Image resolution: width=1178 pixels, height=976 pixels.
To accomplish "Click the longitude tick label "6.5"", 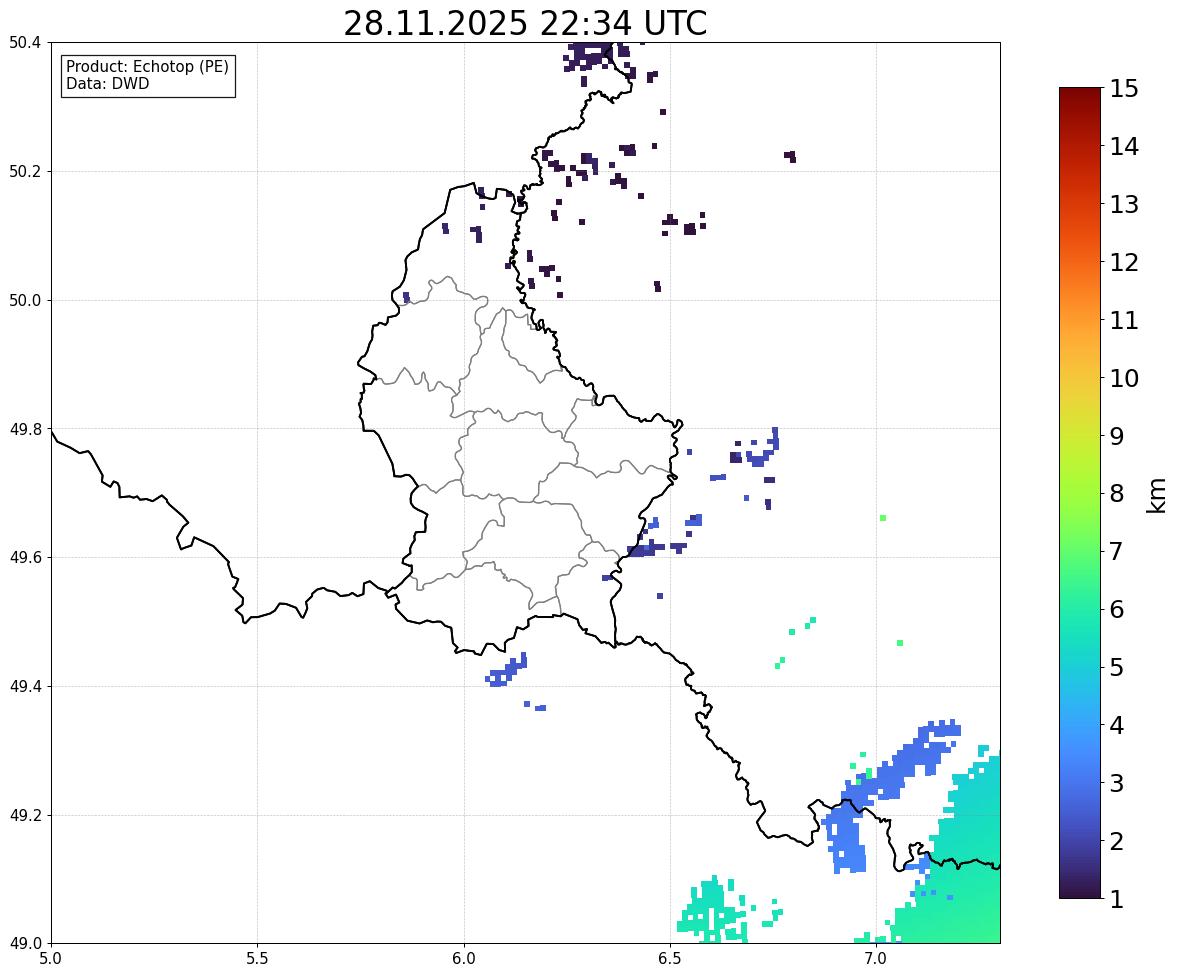I will pos(669,959).
